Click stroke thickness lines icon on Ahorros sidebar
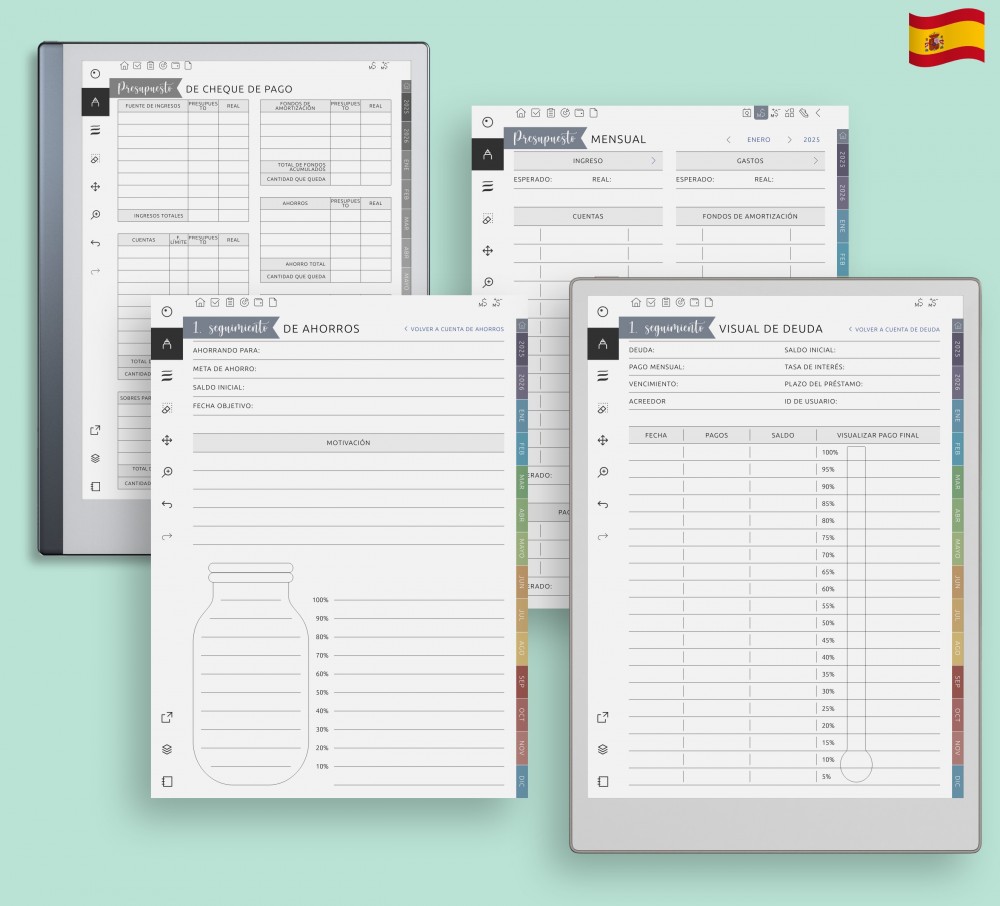1000x906 pixels. click(x=167, y=376)
